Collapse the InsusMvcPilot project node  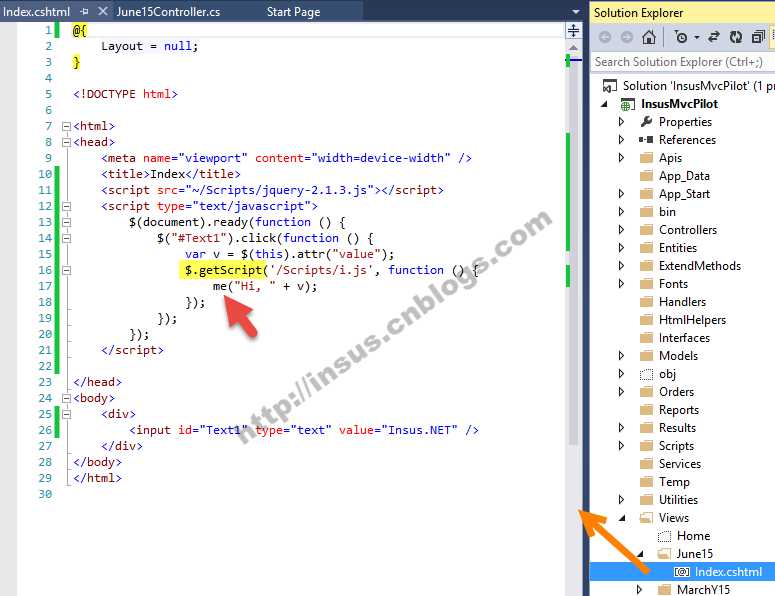click(x=604, y=104)
